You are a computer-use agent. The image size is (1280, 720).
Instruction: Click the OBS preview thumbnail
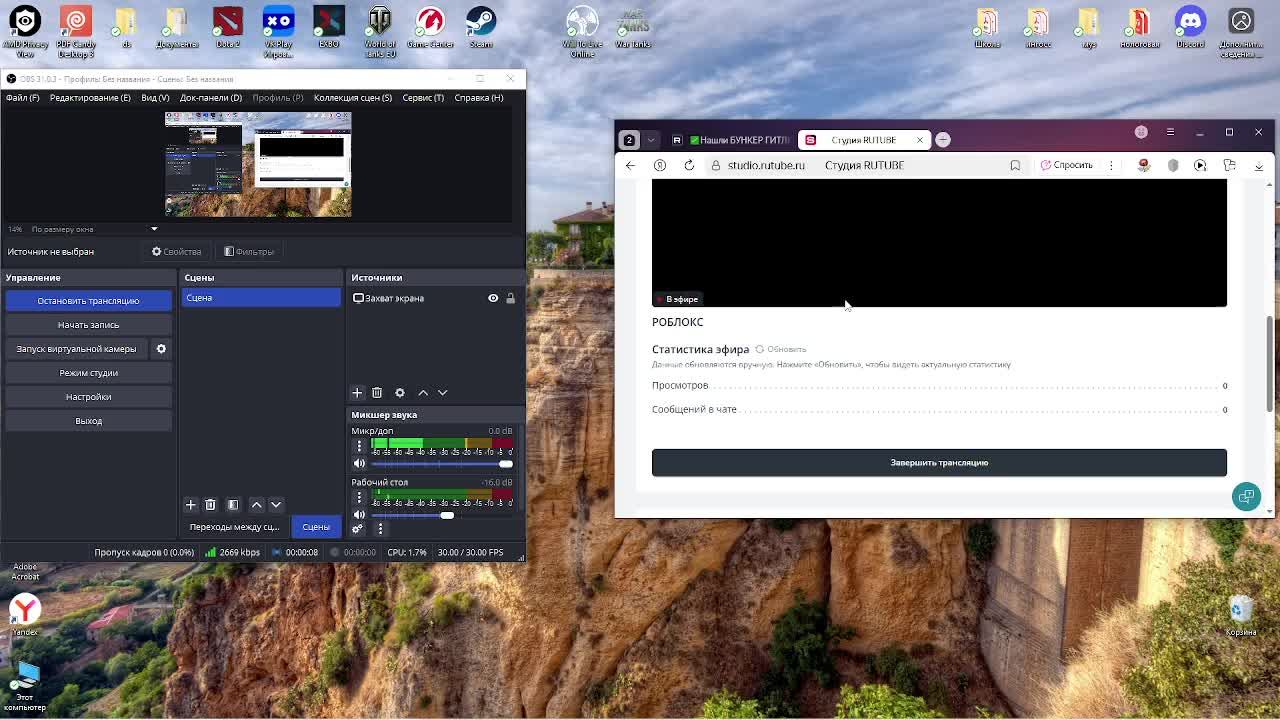point(258,164)
